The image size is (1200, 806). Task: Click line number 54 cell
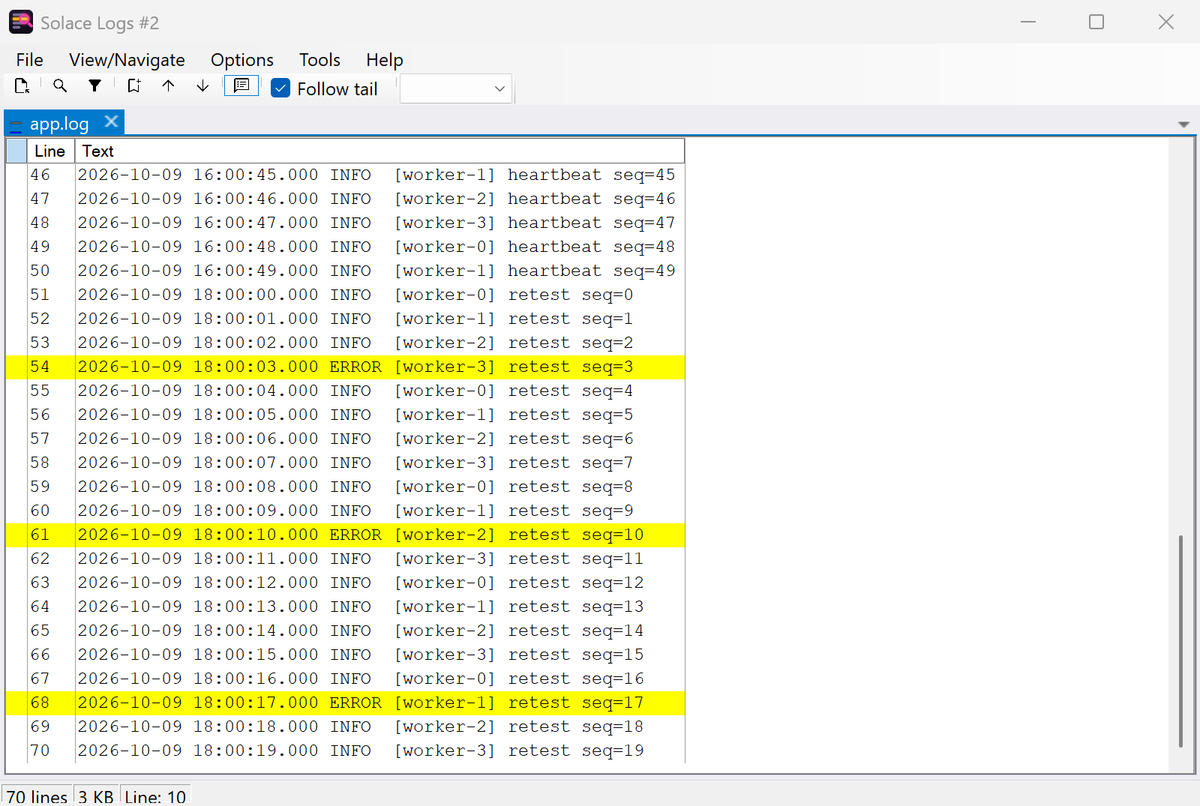click(x=51, y=367)
